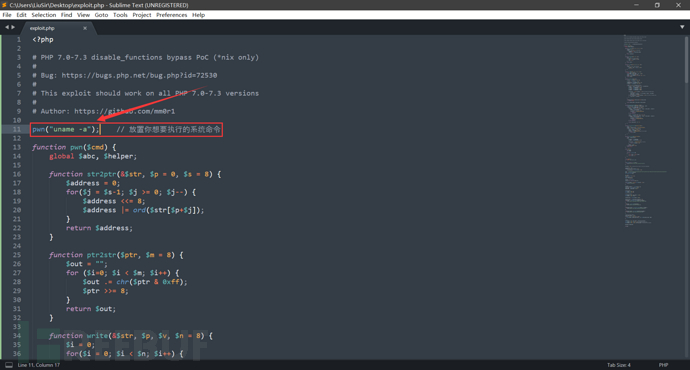690x370 pixels.
Task: Click the Chinese comment on line 11
Action: 169,129
